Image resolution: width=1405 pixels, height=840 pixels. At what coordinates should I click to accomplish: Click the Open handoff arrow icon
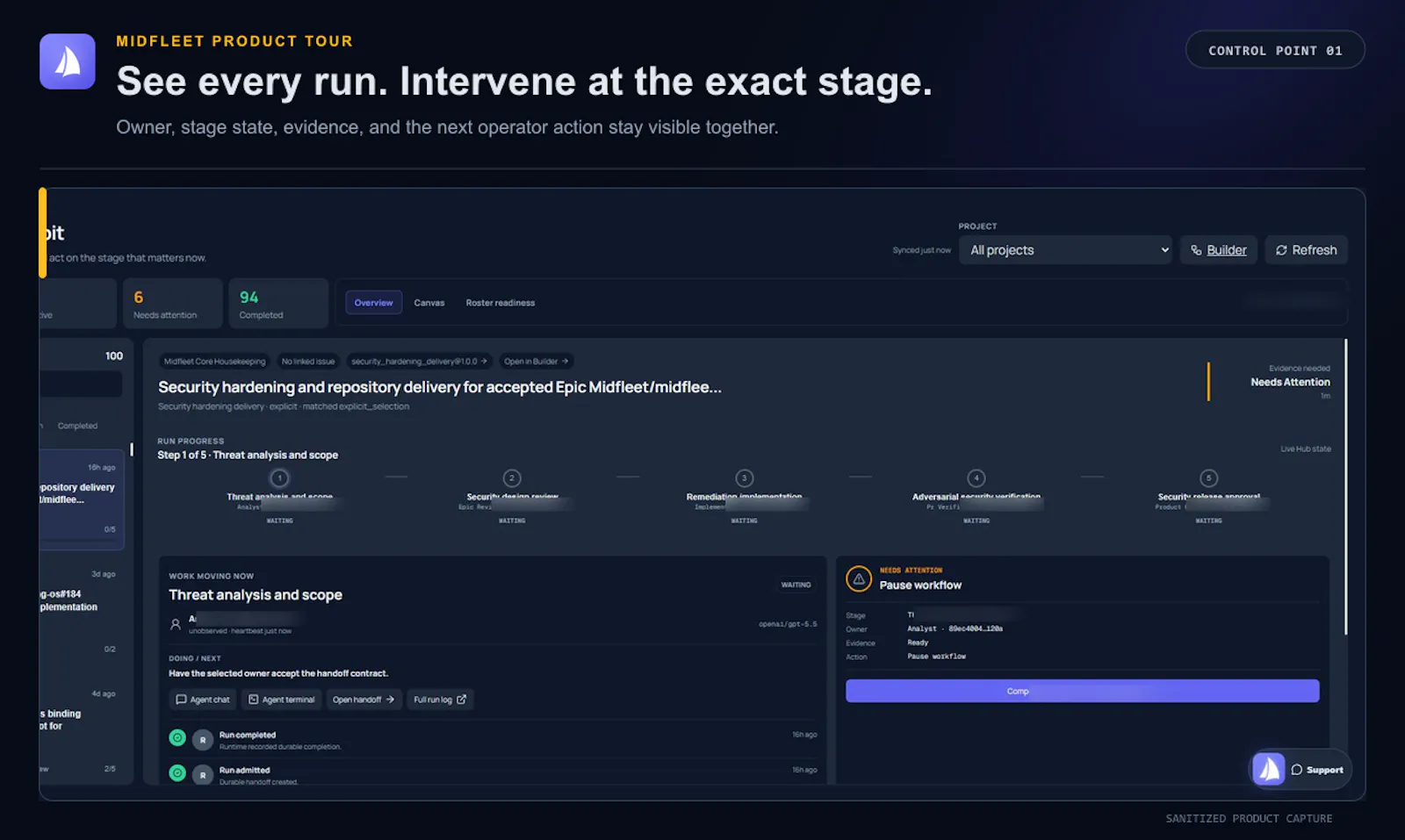click(x=390, y=700)
